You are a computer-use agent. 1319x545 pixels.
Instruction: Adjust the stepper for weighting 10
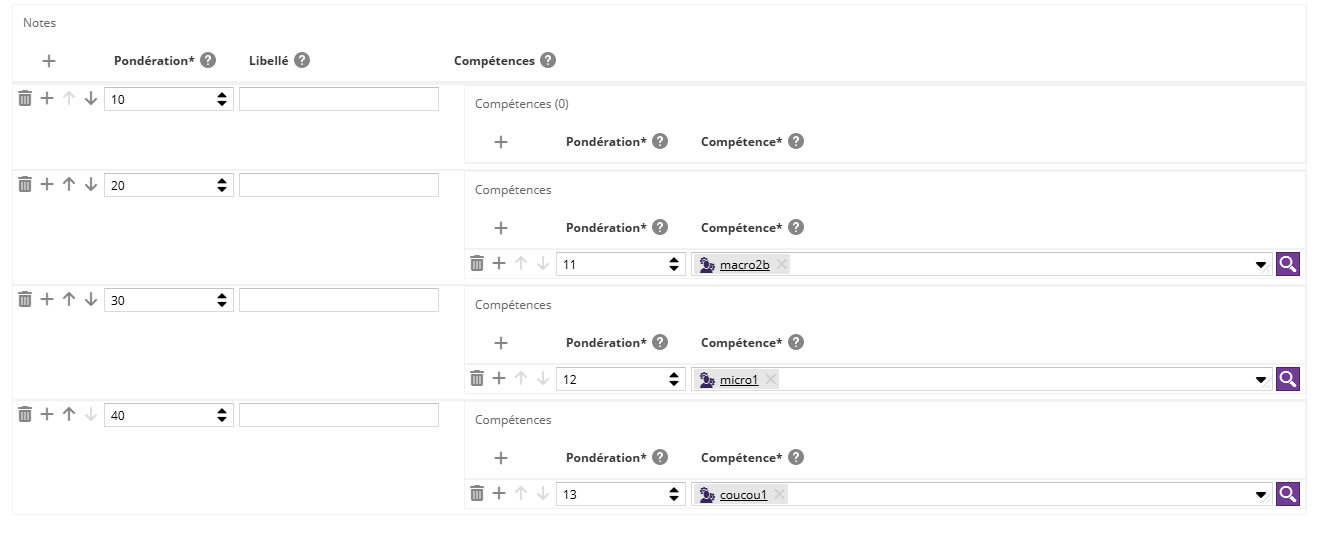tap(222, 100)
